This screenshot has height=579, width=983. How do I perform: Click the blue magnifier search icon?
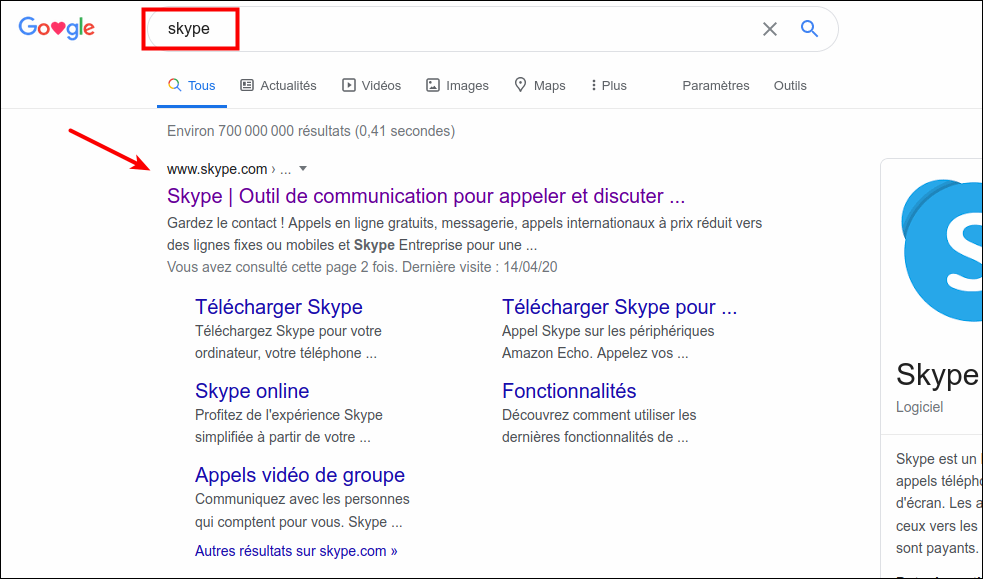pyautogui.click(x=809, y=29)
